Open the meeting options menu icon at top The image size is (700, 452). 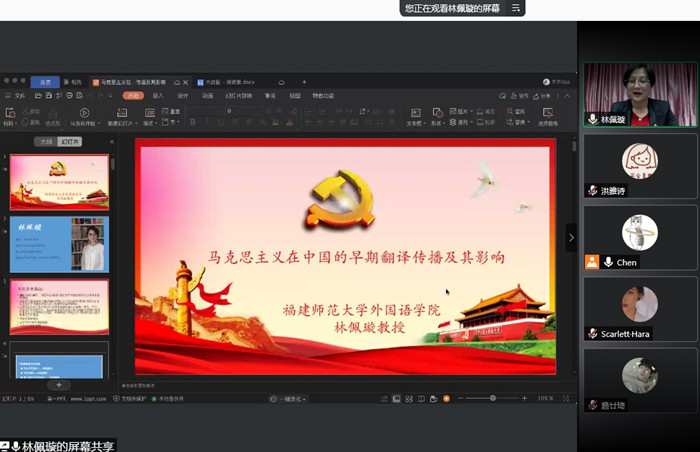[x=516, y=8]
